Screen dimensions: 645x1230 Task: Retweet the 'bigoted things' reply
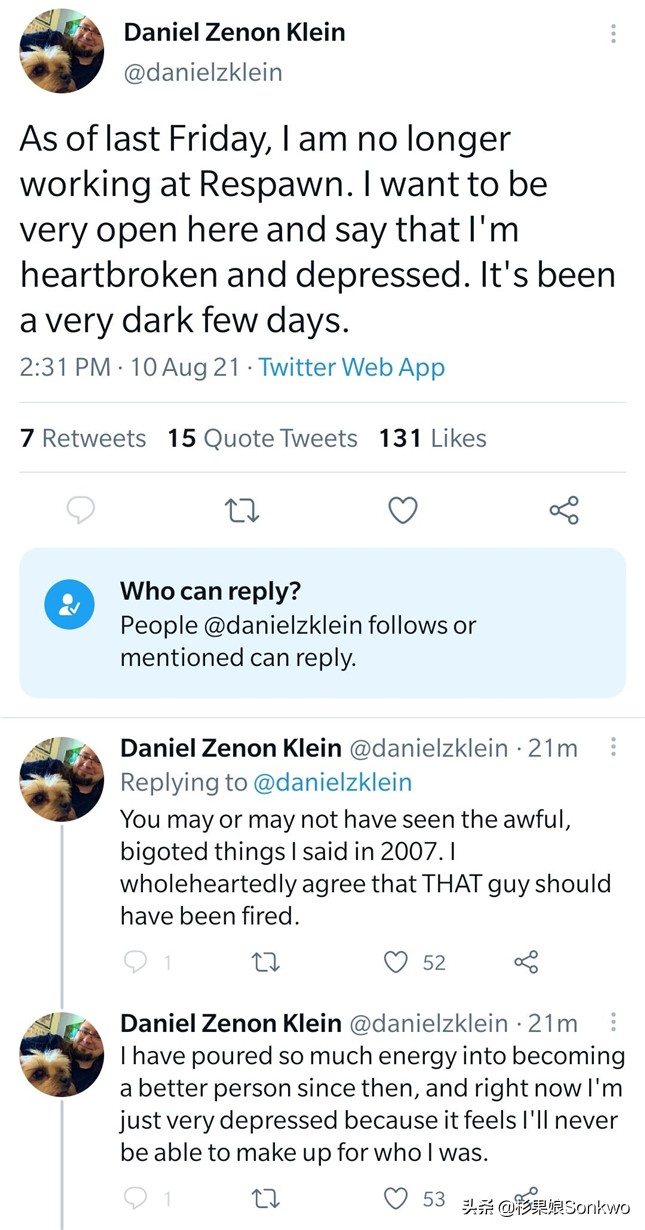[x=265, y=962]
